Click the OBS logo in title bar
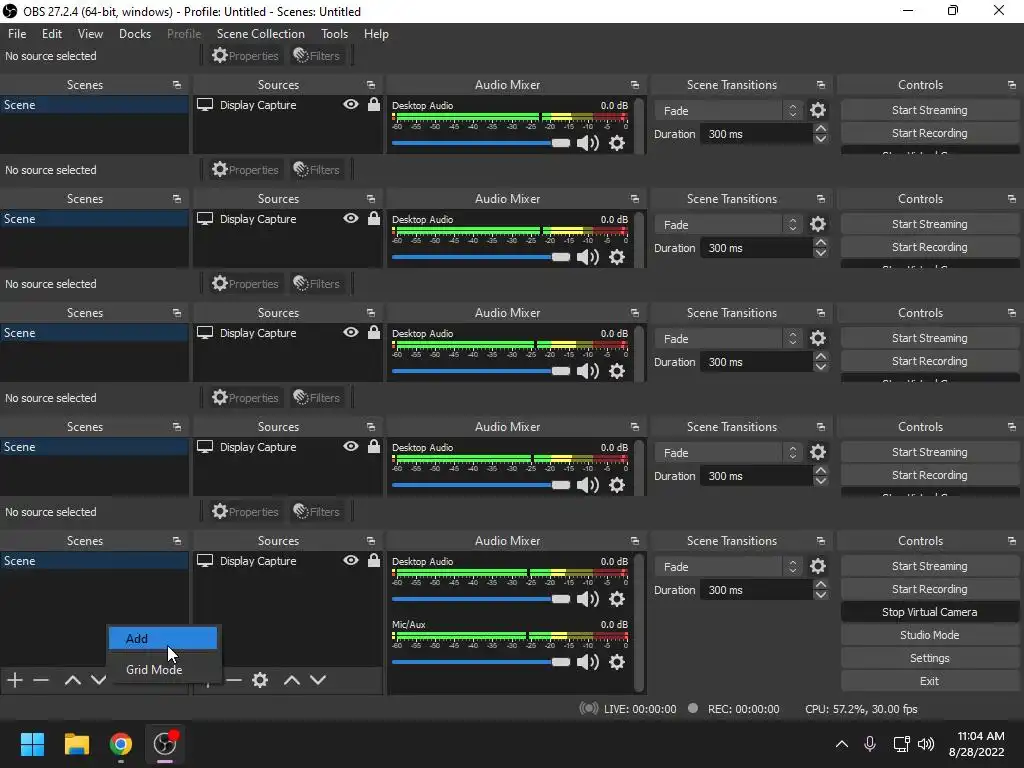1024x768 pixels. [x=10, y=11]
